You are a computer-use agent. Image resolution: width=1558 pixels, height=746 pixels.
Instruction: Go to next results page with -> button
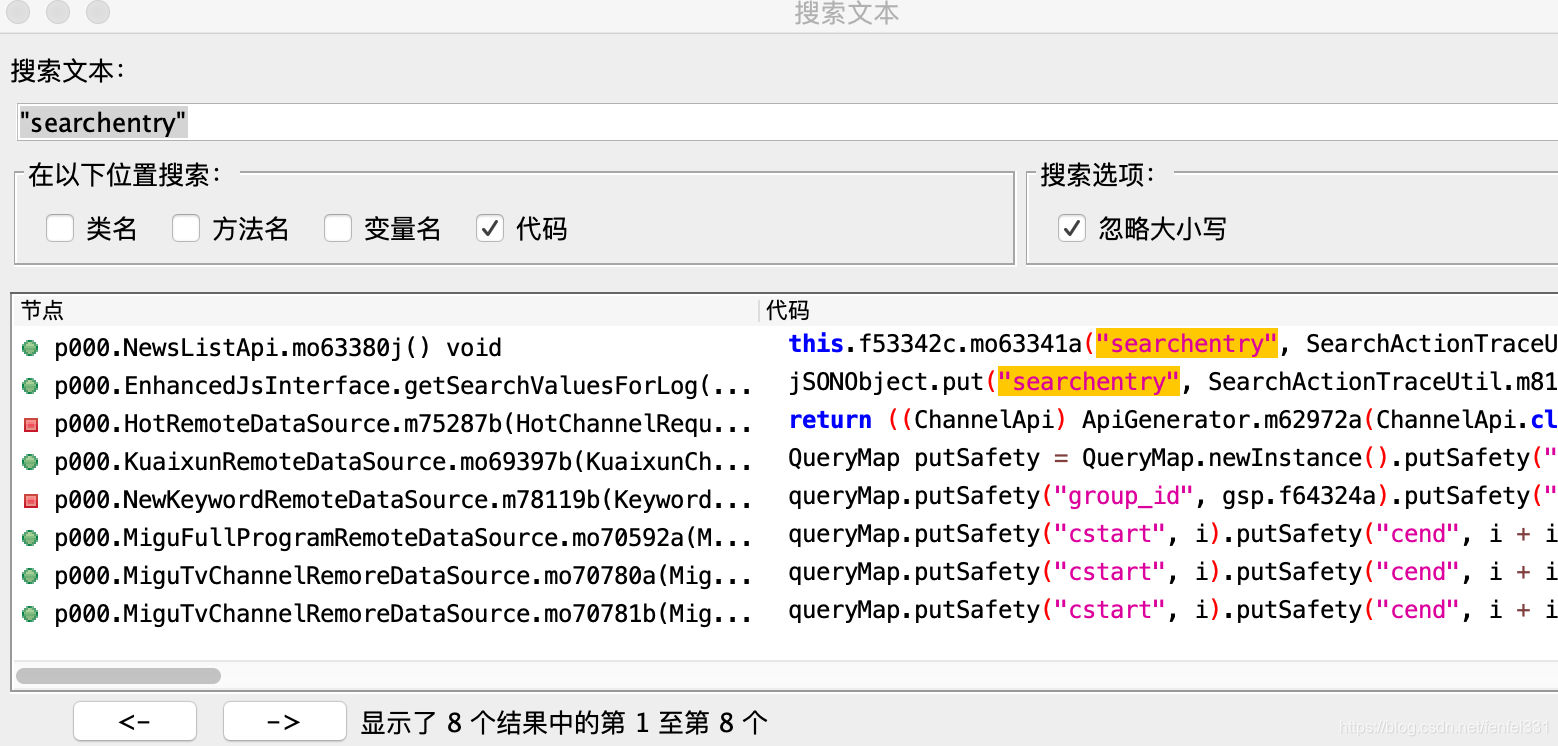click(284, 721)
